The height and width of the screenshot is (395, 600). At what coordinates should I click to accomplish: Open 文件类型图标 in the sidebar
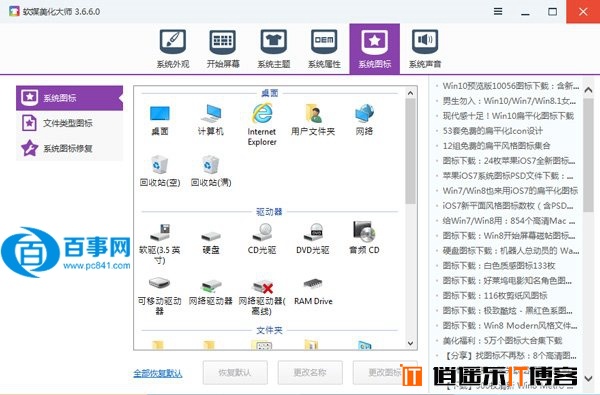(69, 123)
